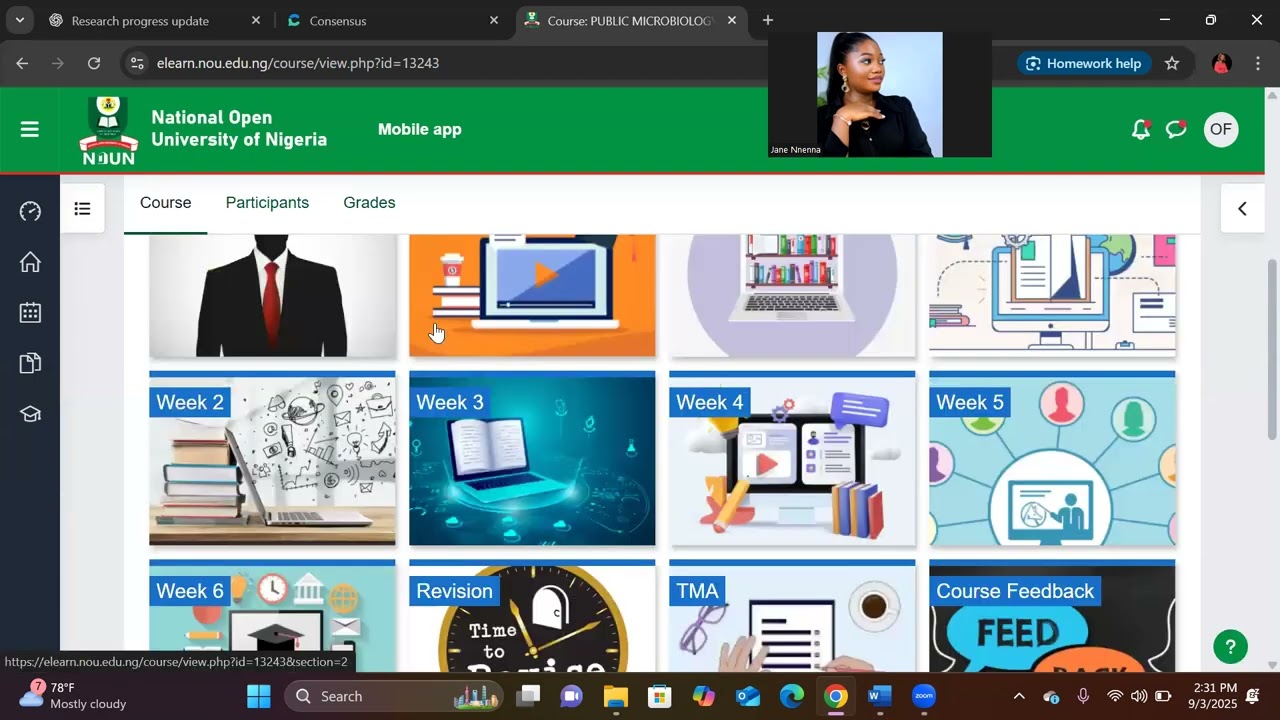Image resolution: width=1280 pixels, height=720 pixels.
Task: Select the Grades tab
Action: (x=369, y=203)
